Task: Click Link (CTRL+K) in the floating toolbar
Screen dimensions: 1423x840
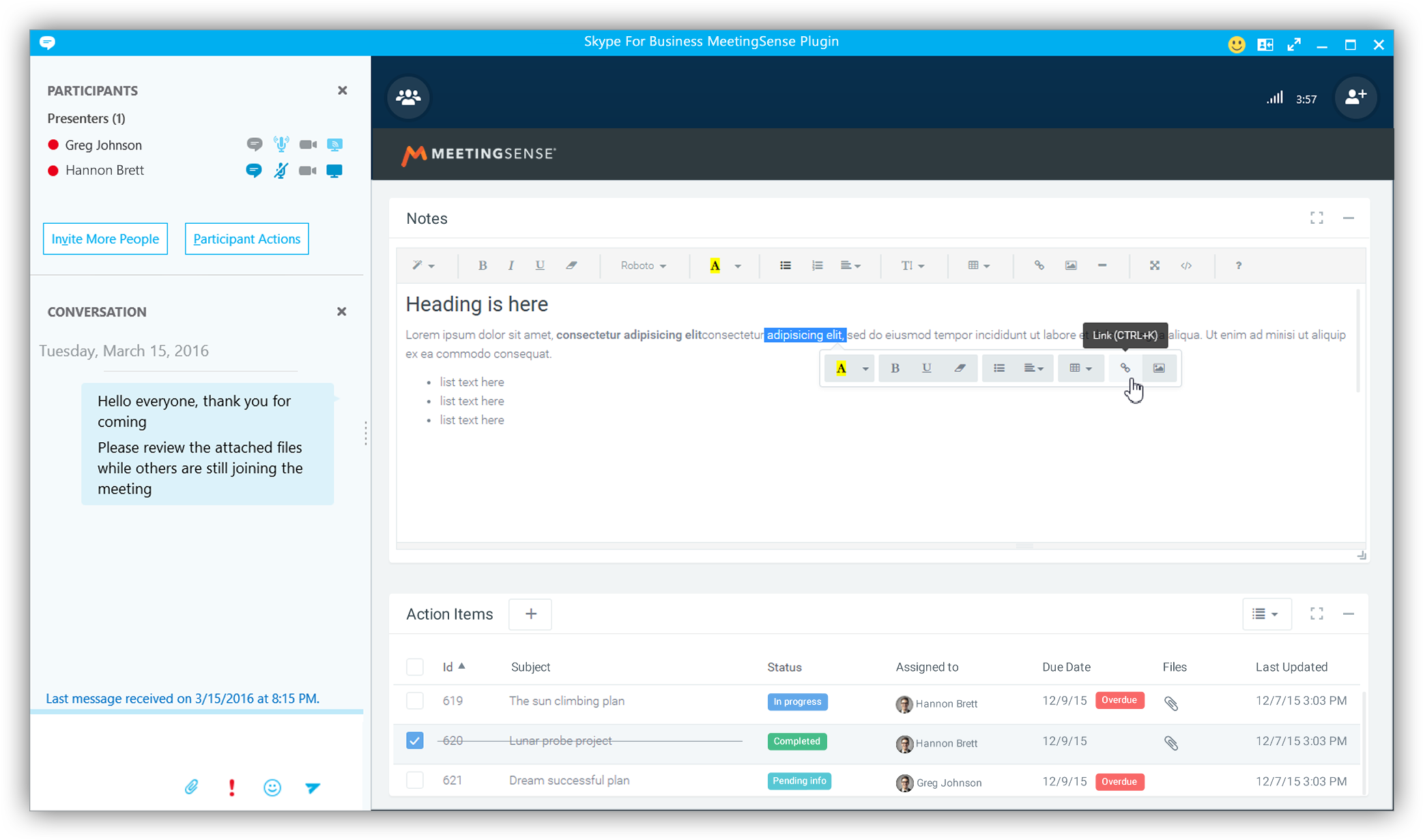Action: pyautogui.click(x=1125, y=368)
